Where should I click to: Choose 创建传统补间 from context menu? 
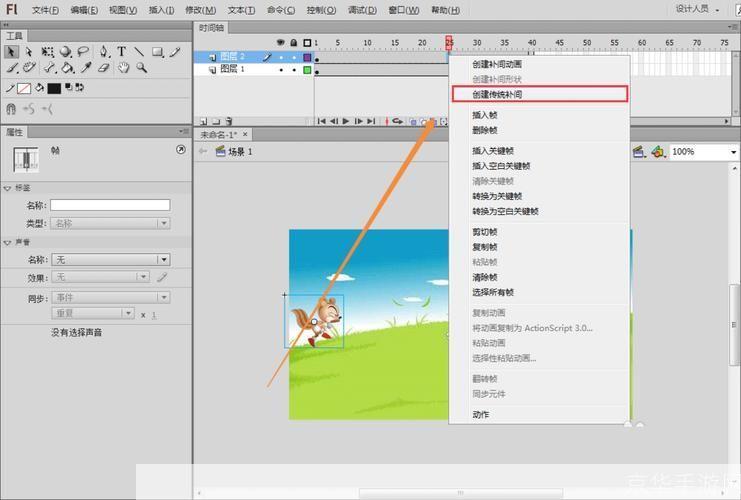coord(540,94)
